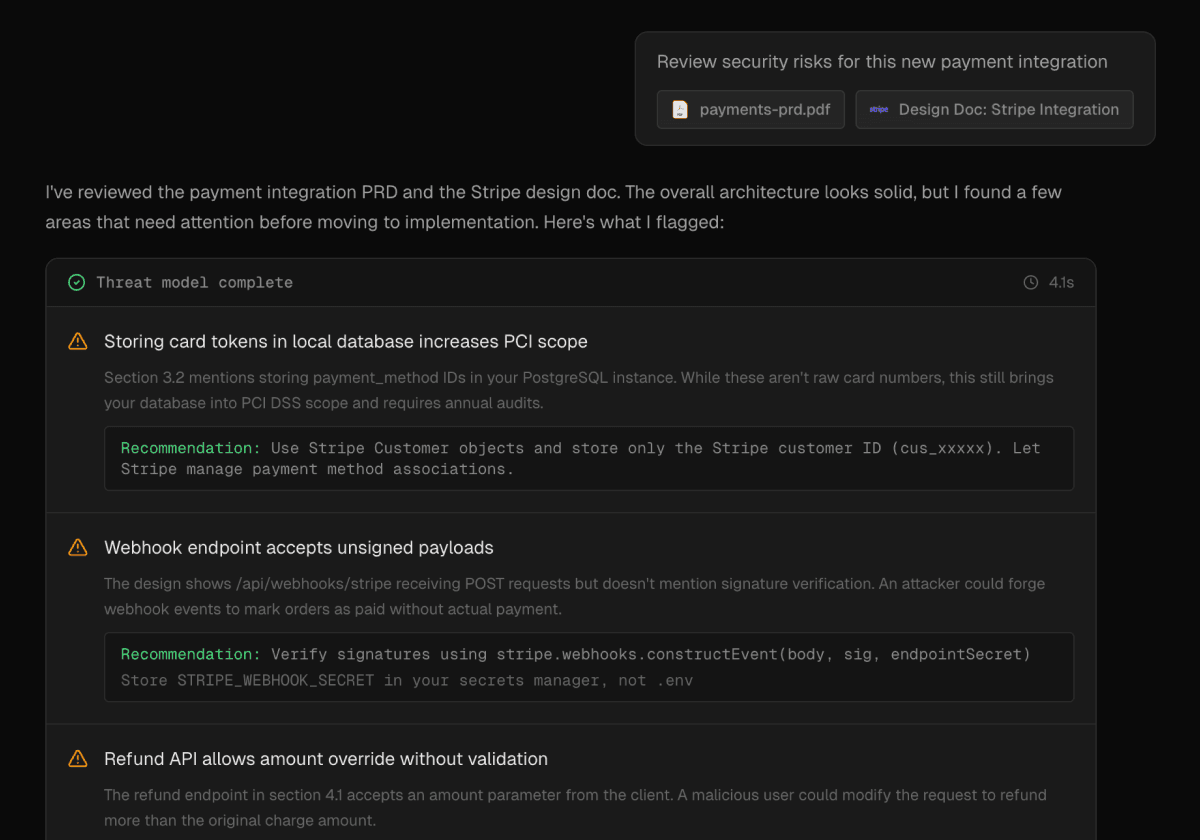Image resolution: width=1200 pixels, height=840 pixels.
Task: Open the payments-prd.pdf attachment
Action: [751, 110]
